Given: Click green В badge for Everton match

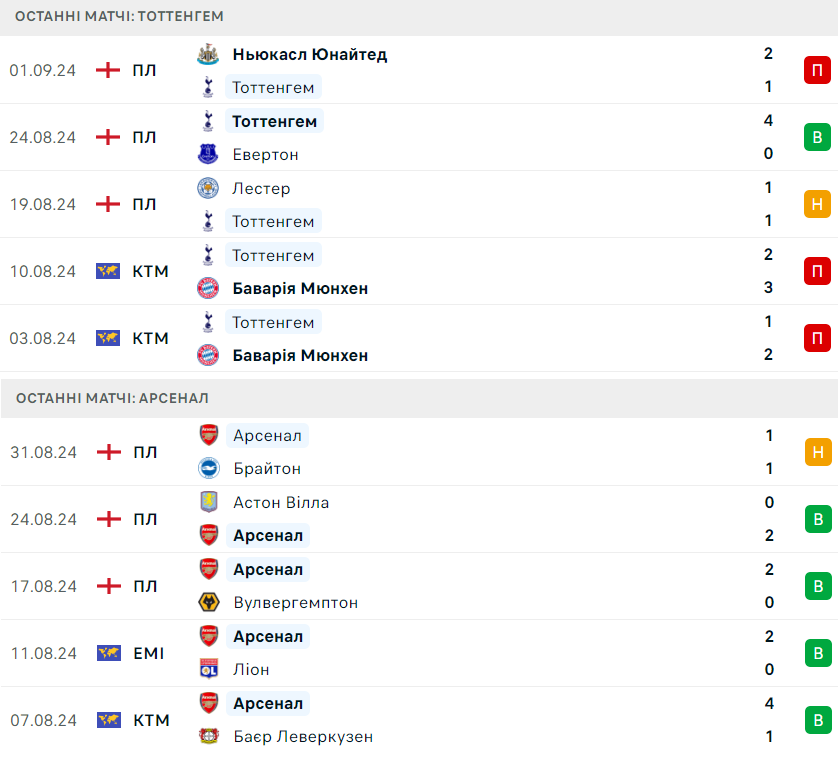Looking at the screenshot, I should click(x=817, y=137).
